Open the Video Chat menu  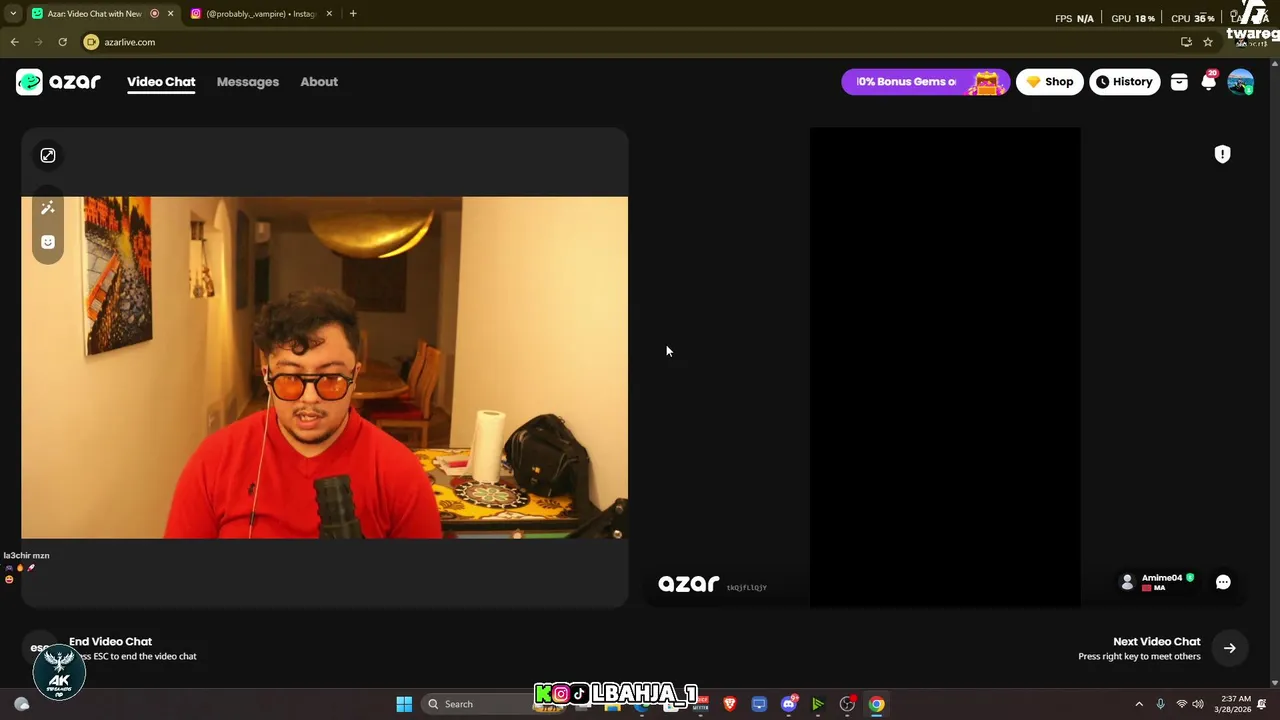click(x=161, y=82)
